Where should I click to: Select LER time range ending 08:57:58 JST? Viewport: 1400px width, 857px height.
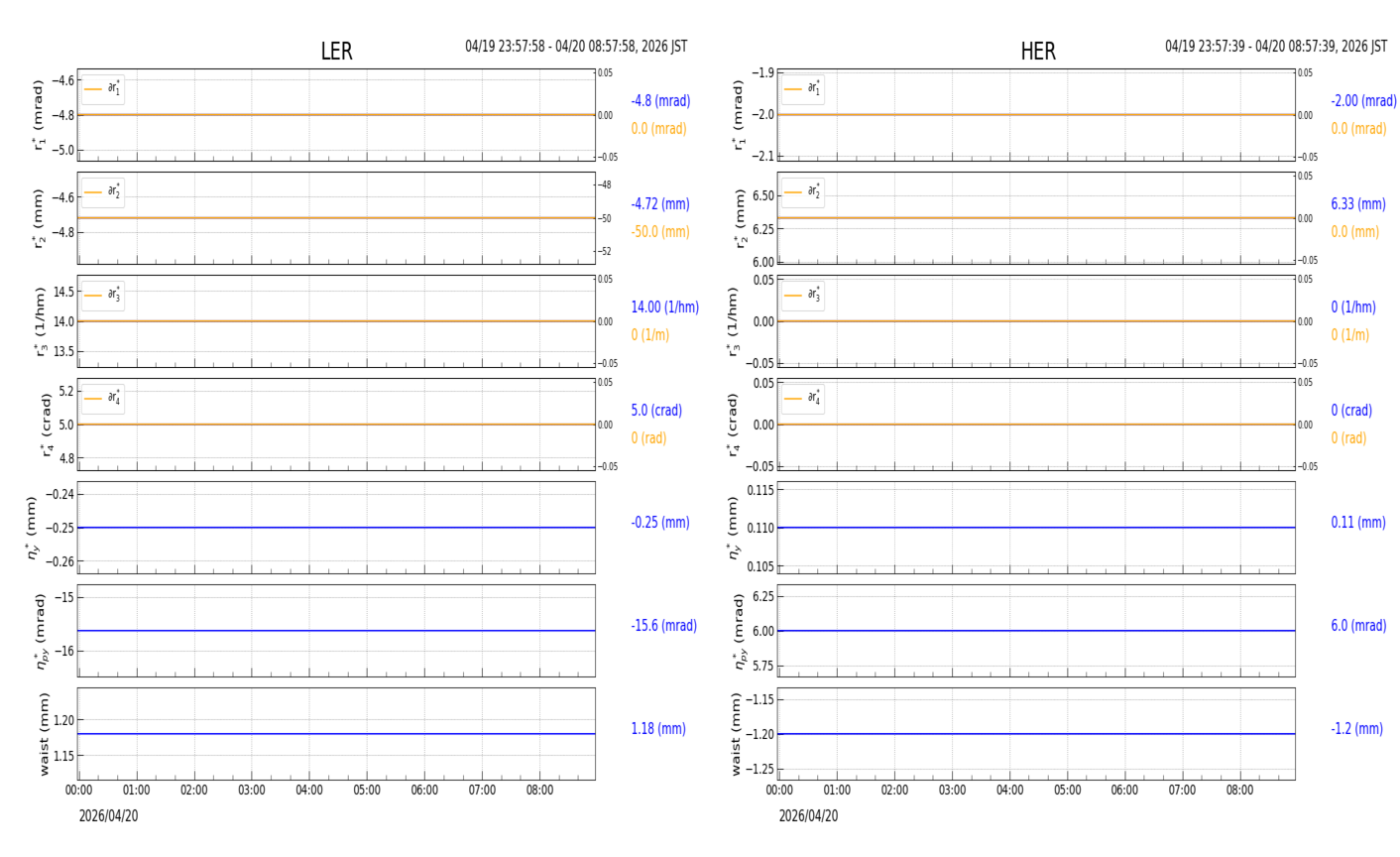576,47
